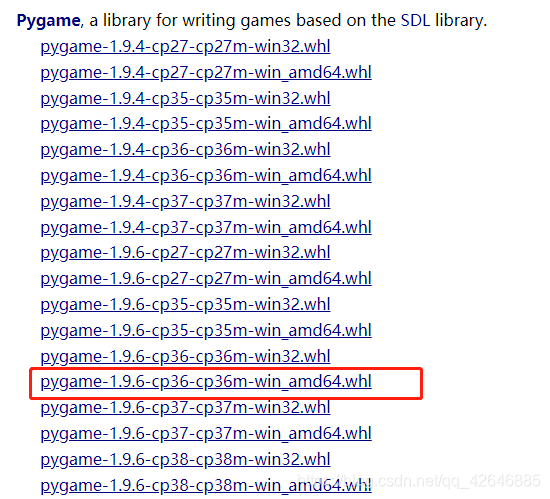550x499 pixels.
Task: Download pygame-1.9.6-cp36-cp36m-win_amd64.whl wheel
Action: point(206,382)
